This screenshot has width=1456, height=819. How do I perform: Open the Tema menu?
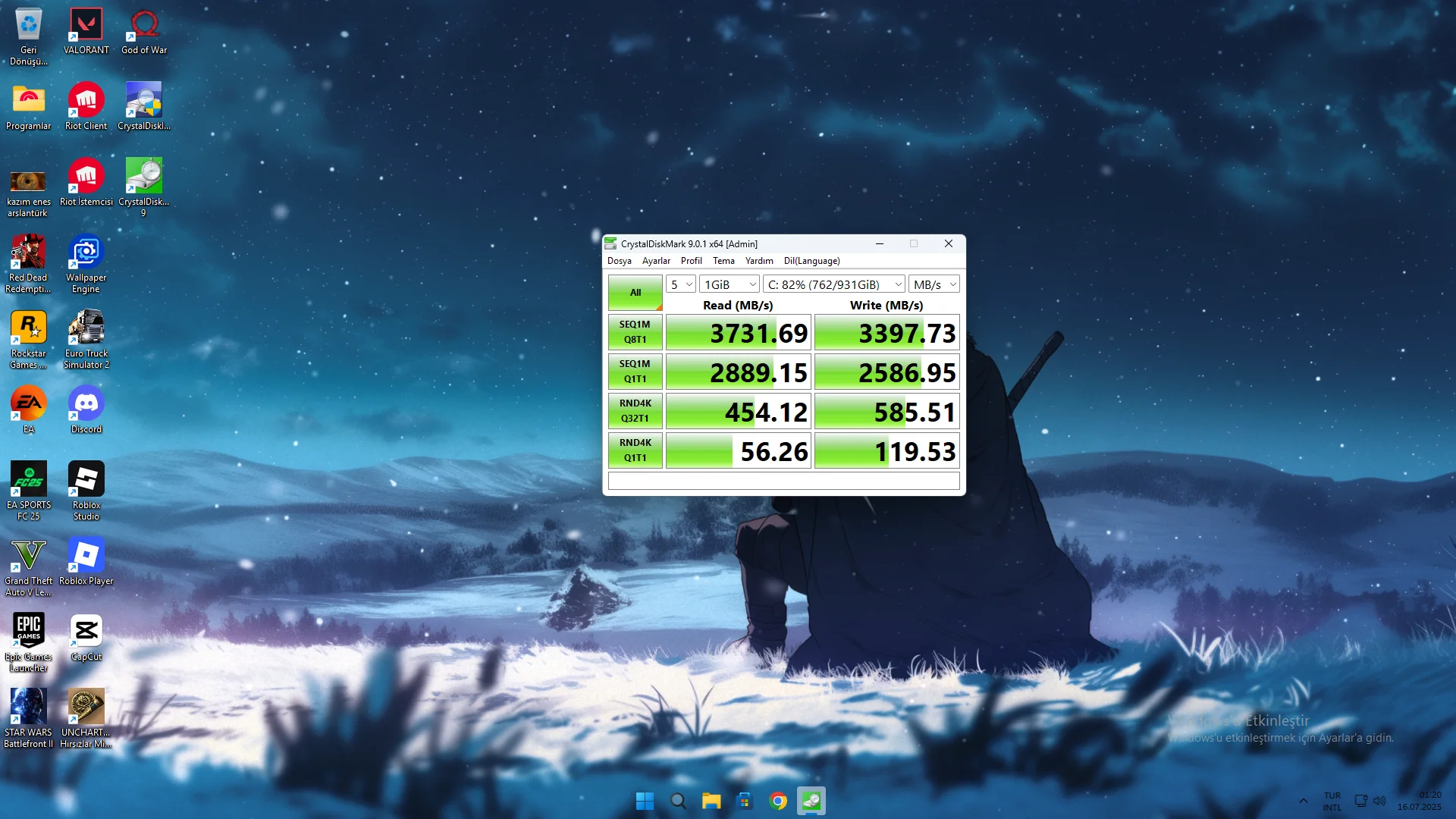723,261
